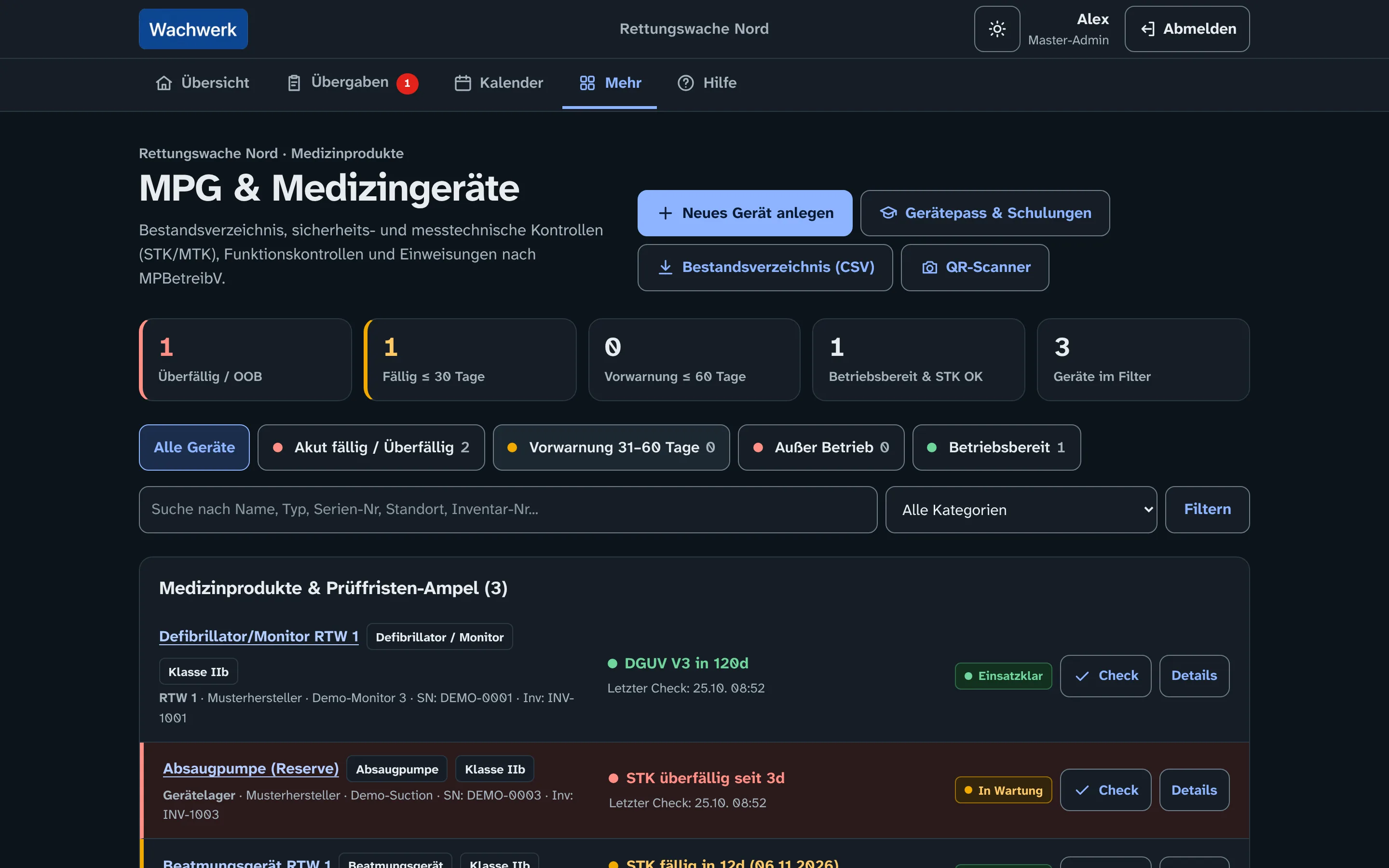Open the QR-Scanner
This screenshot has height=868, width=1389.
[x=975, y=268]
